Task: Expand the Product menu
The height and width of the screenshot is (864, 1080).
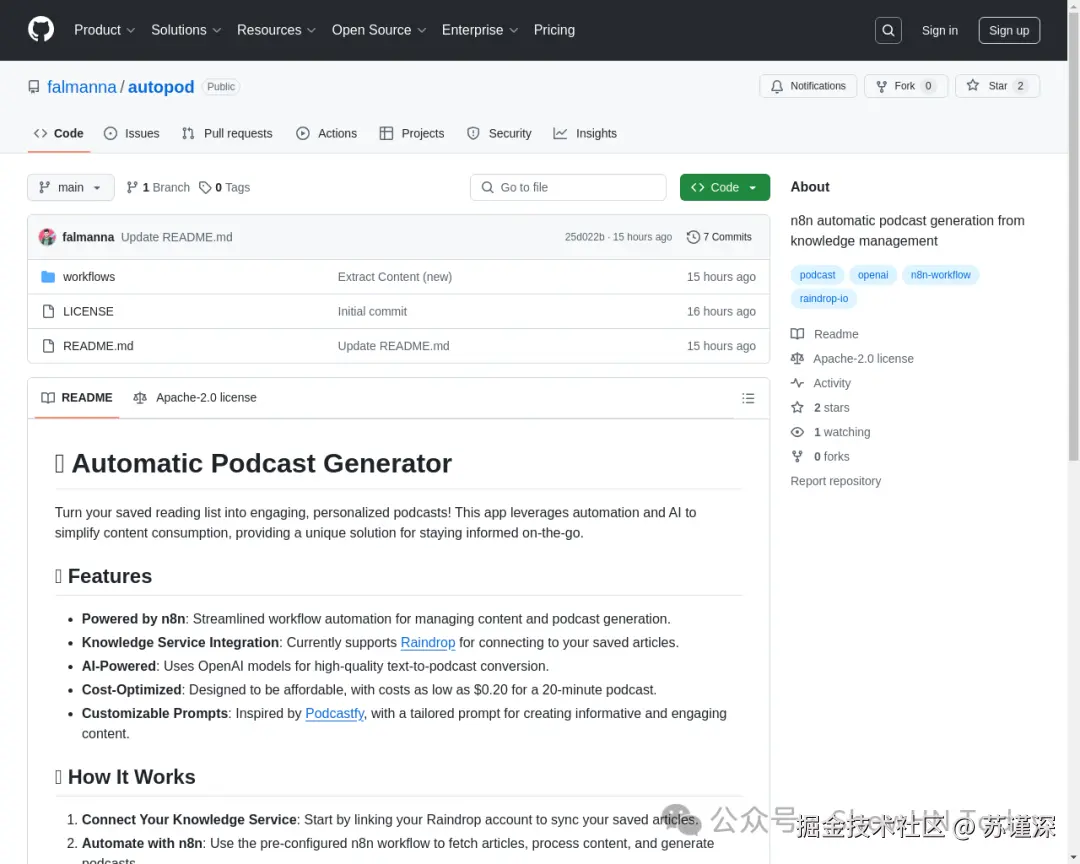Action: [105, 30]
